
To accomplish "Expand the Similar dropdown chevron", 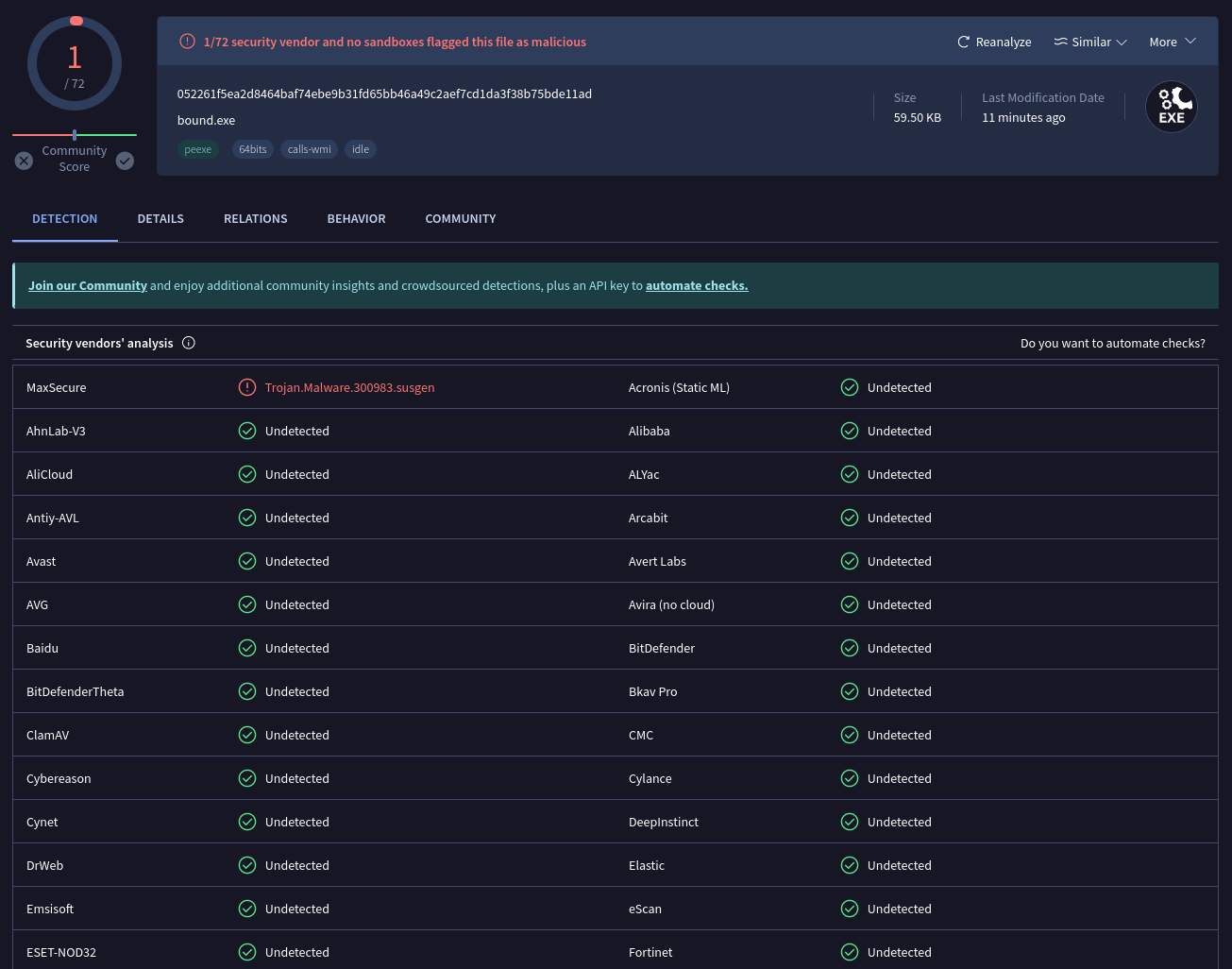I will (x=1122, y=42).
